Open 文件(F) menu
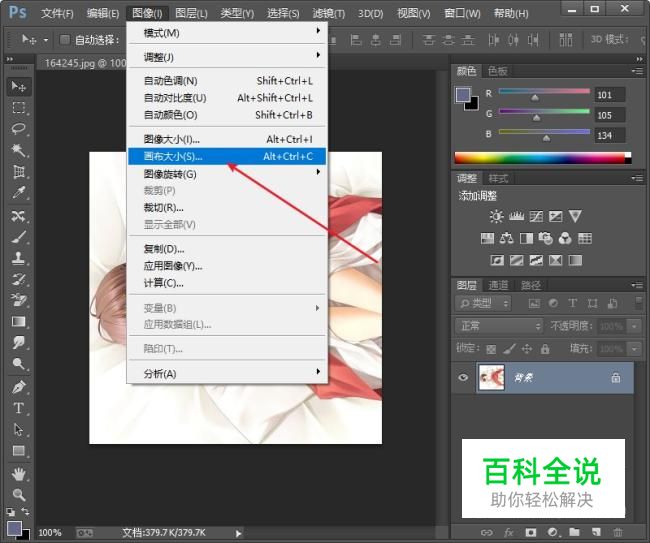650x543 pixels. coord(57,13)
